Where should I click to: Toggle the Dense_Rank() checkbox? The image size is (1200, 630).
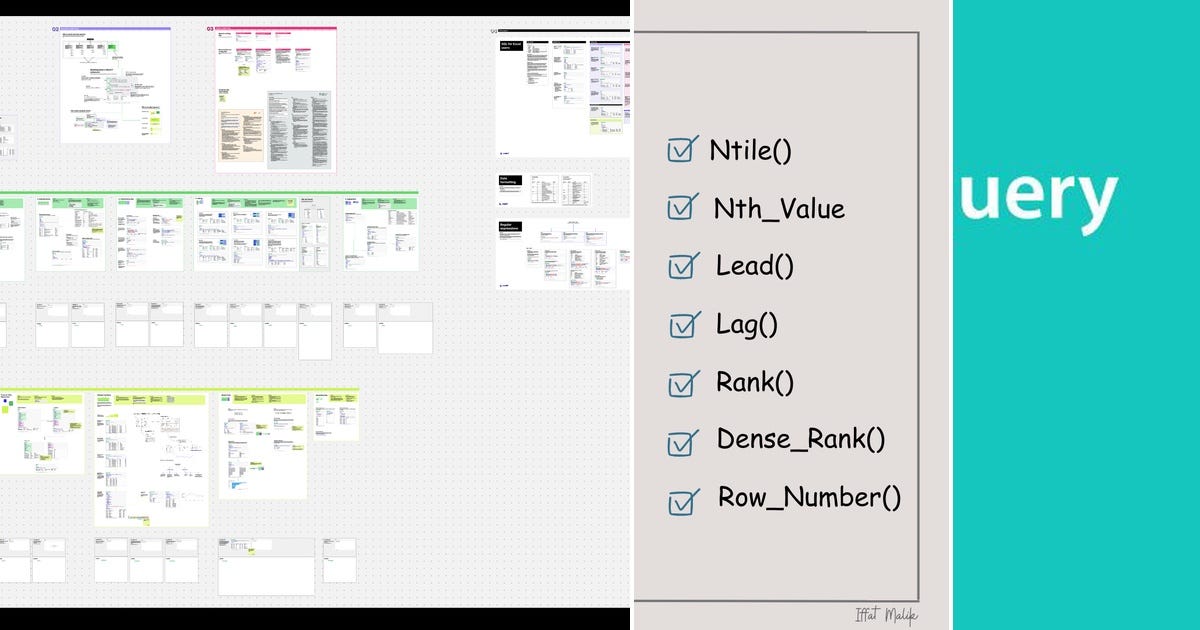pos(684,441)
